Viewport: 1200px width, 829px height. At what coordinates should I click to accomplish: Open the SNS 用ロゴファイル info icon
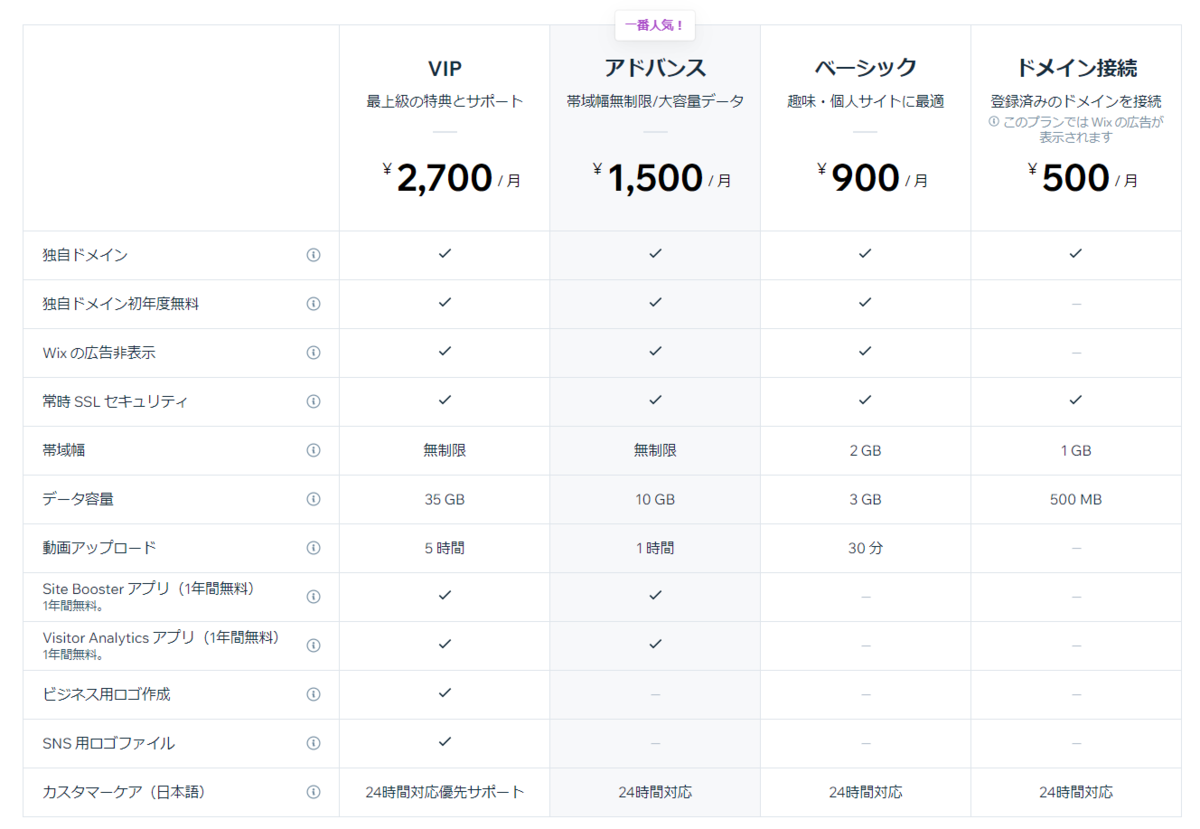[313, 743]
